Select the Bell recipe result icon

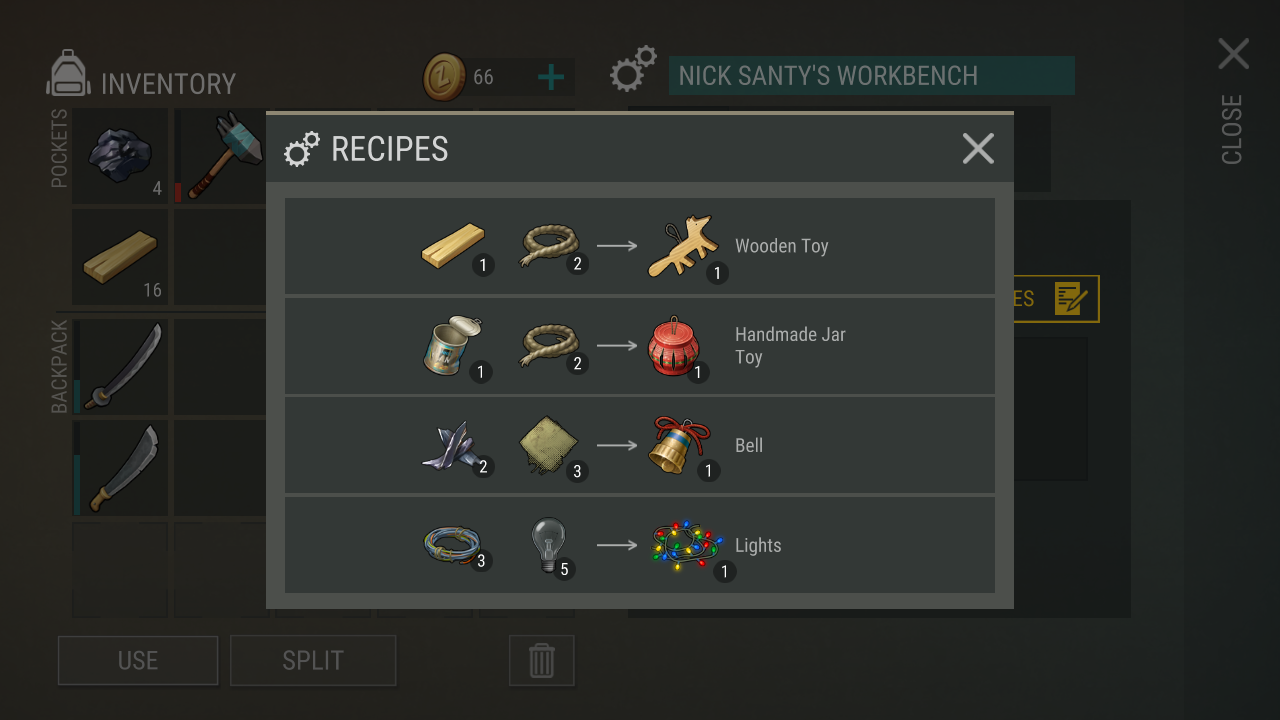click(680, 446)
